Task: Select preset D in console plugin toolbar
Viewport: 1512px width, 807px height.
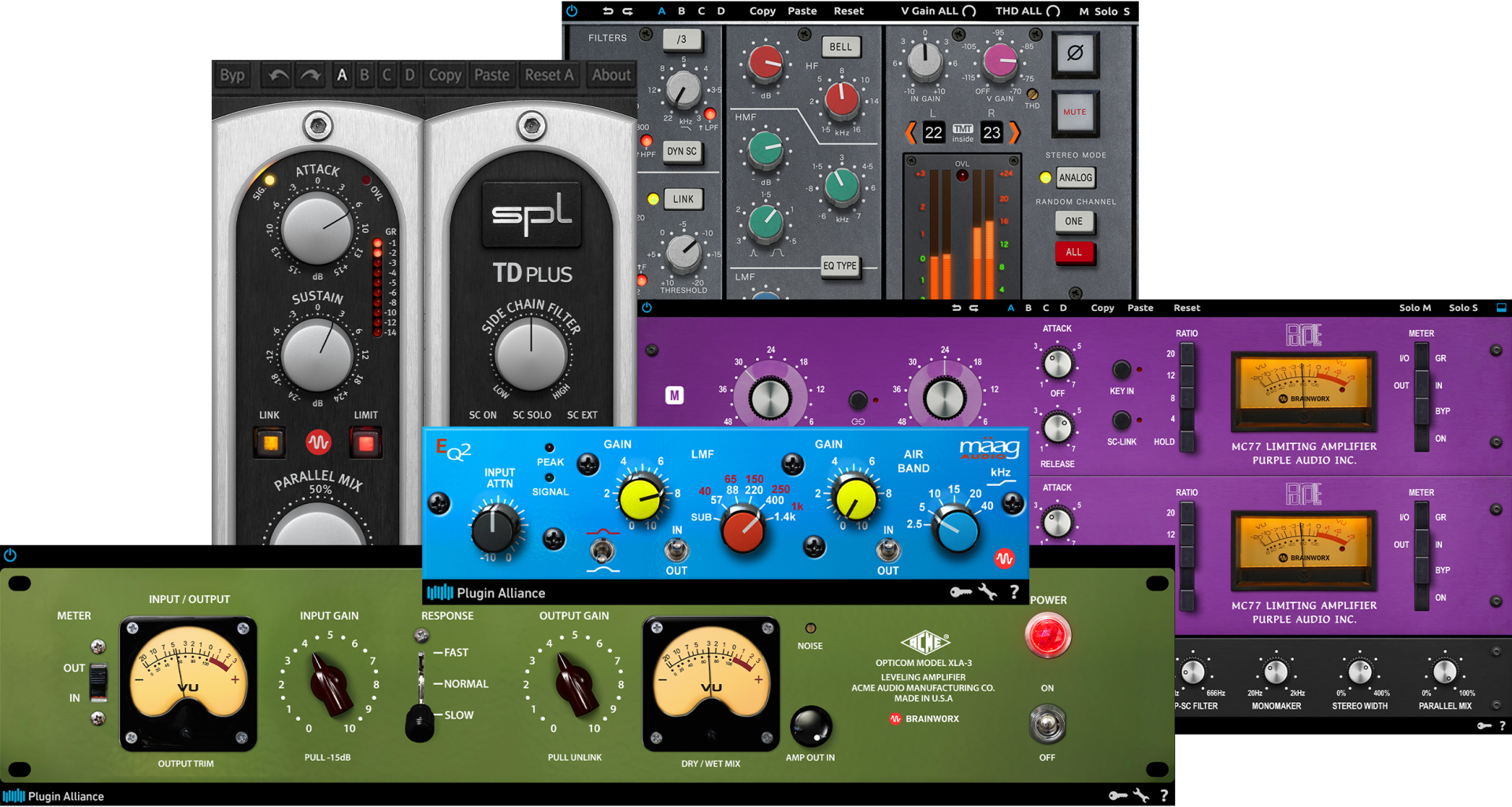Action: click(721, 11)
